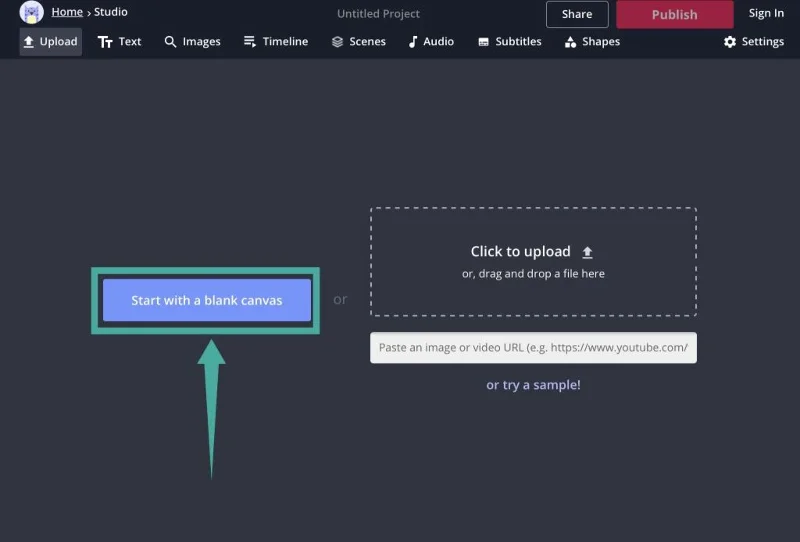
Task: Open the Text tool icon
Action: click(x=105, y=42)
